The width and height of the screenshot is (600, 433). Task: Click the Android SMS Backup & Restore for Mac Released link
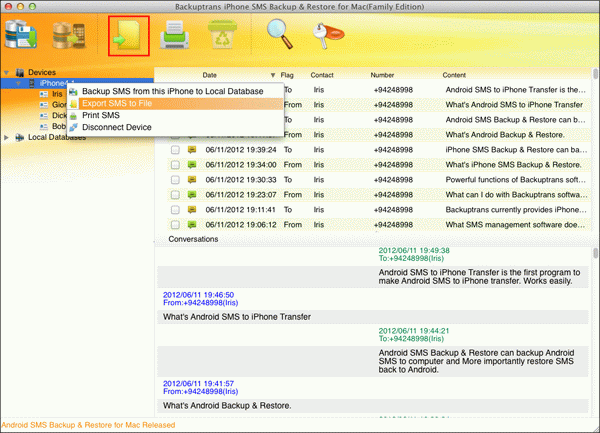tap(88, 425)
